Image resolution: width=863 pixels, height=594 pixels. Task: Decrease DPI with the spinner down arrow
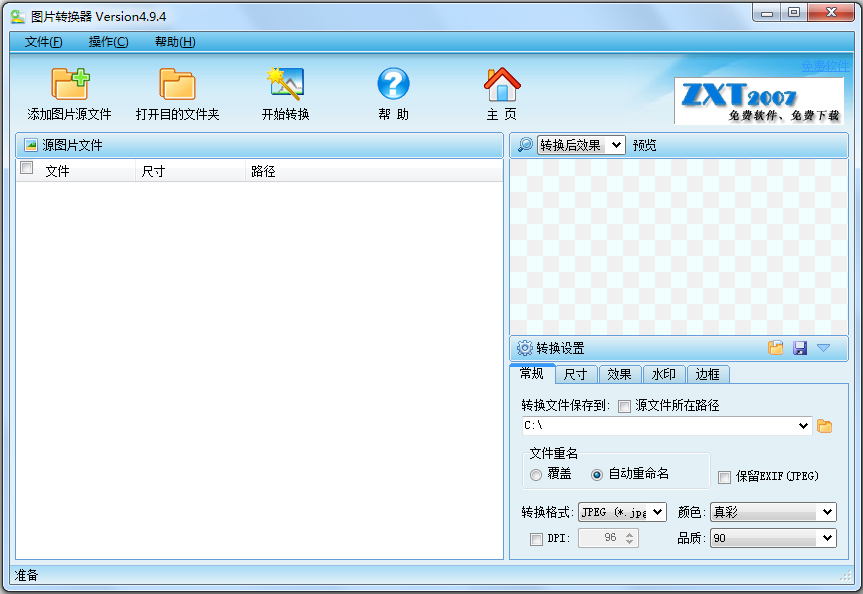pyautogui.click(x=630, y=542)
